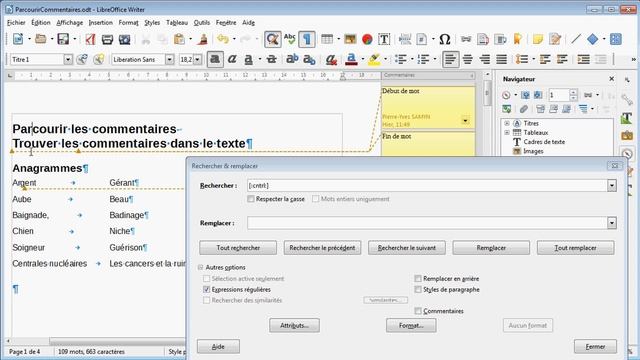This screenshot has height=360, width=640.
Task: Insert a chart from toolbar
Action: coord(367,39)
